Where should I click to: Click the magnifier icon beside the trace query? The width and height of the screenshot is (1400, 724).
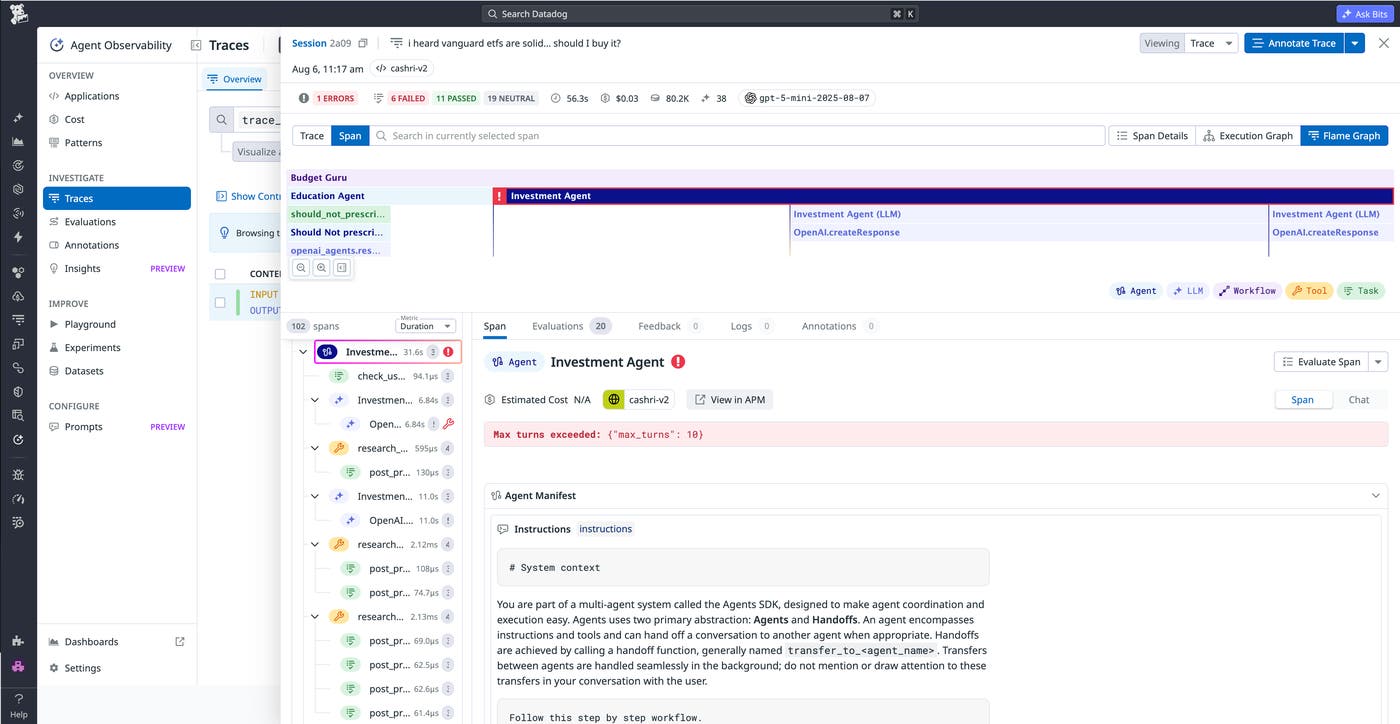coord(220,120)
